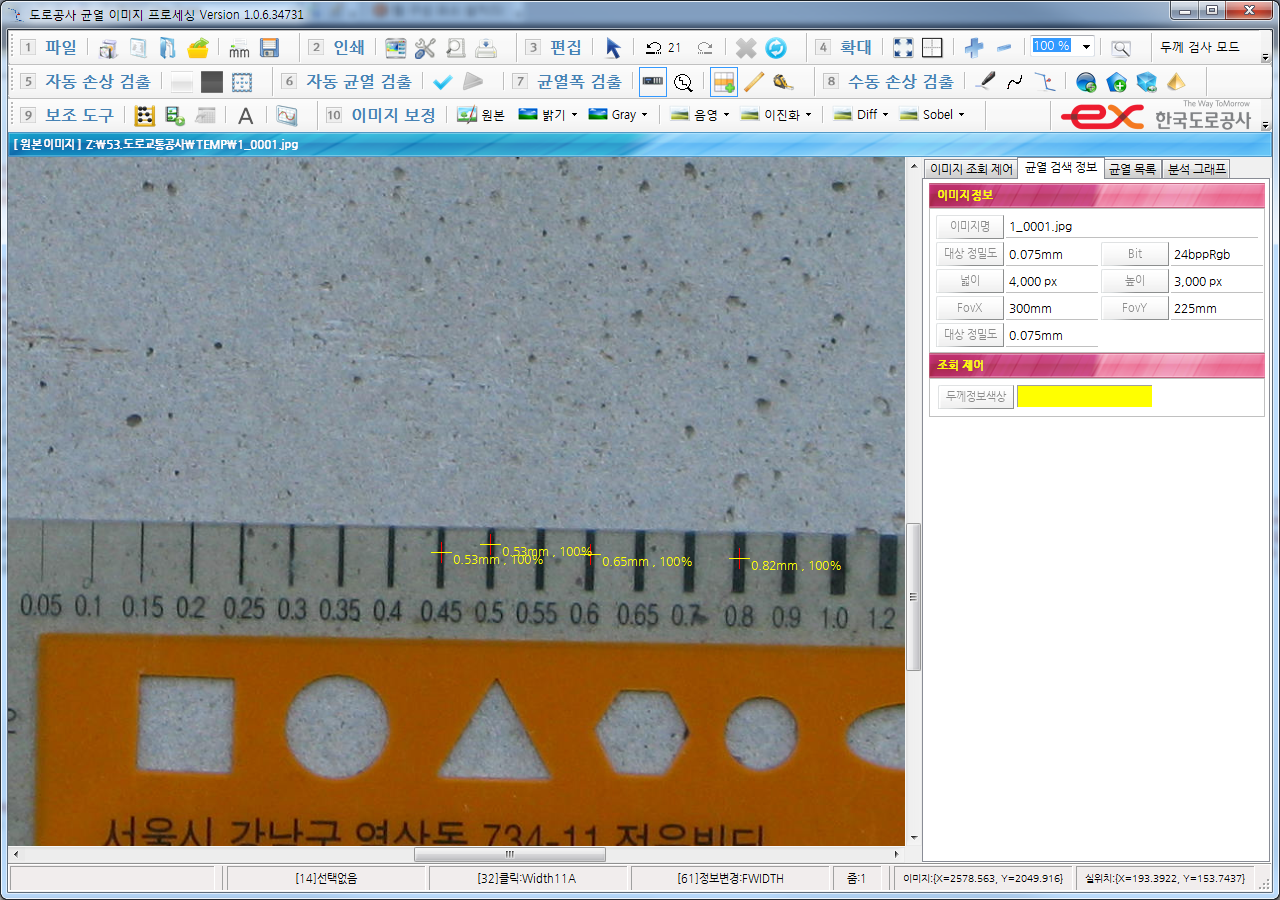Switch to 균열 검색 정보 tab
This screenshot has height=900, width=1280.
click(x=1061, y=167)
